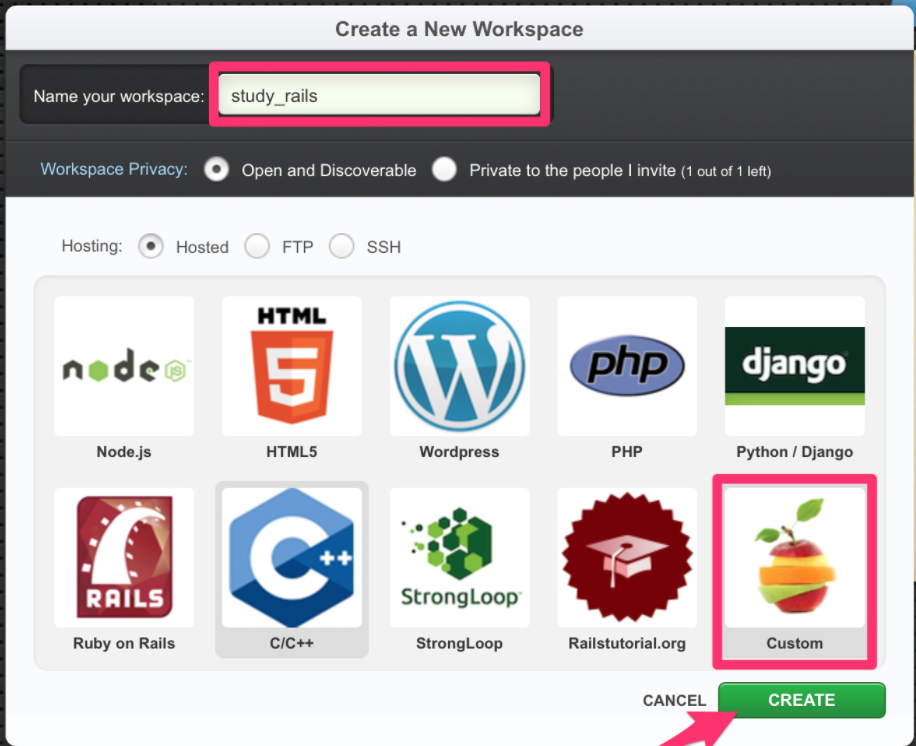This screenshot has height=746, width=916.
Task: Click the CANCEL button
Action: click(674, 700)
